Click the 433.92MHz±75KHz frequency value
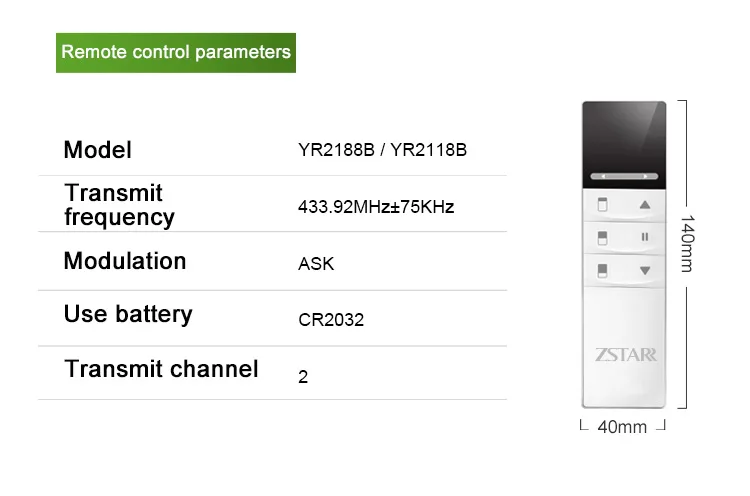Viewport: 750px width, 496px height. click(377, 208)
